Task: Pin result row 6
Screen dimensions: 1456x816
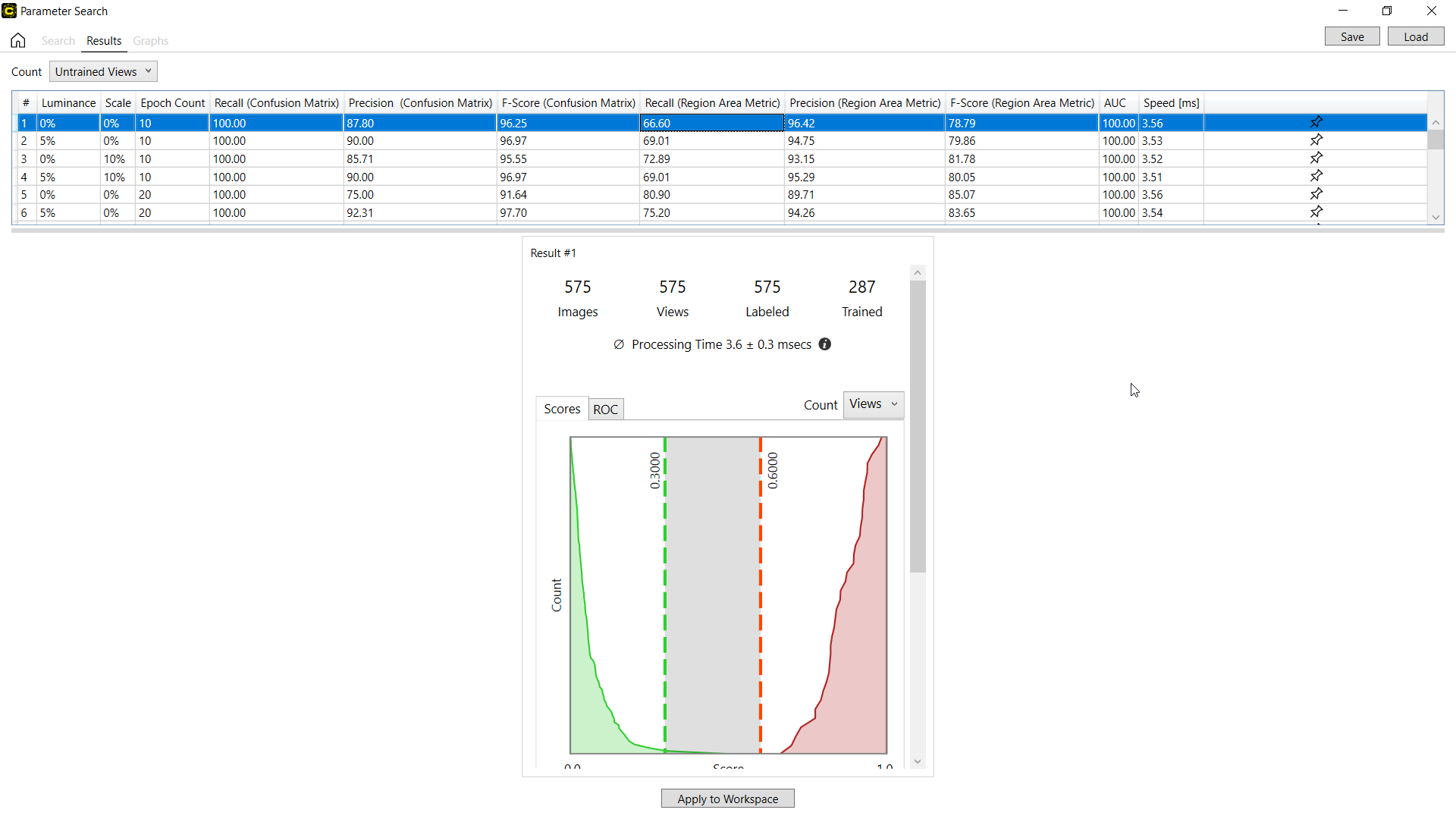Action: [1316, 212]
